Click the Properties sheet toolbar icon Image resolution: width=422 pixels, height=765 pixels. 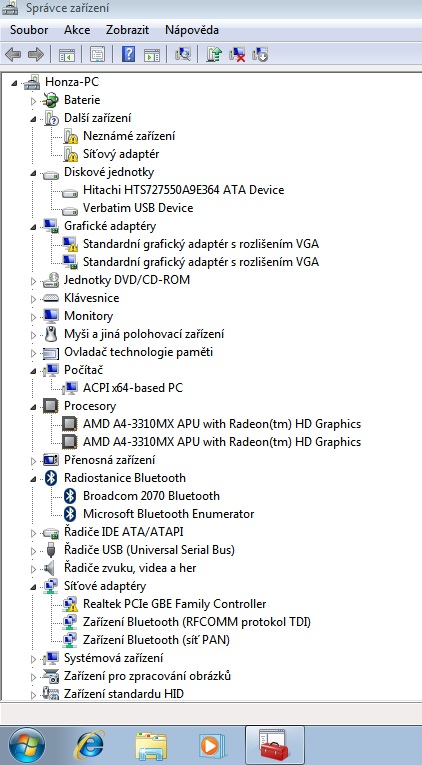[97, 54]
